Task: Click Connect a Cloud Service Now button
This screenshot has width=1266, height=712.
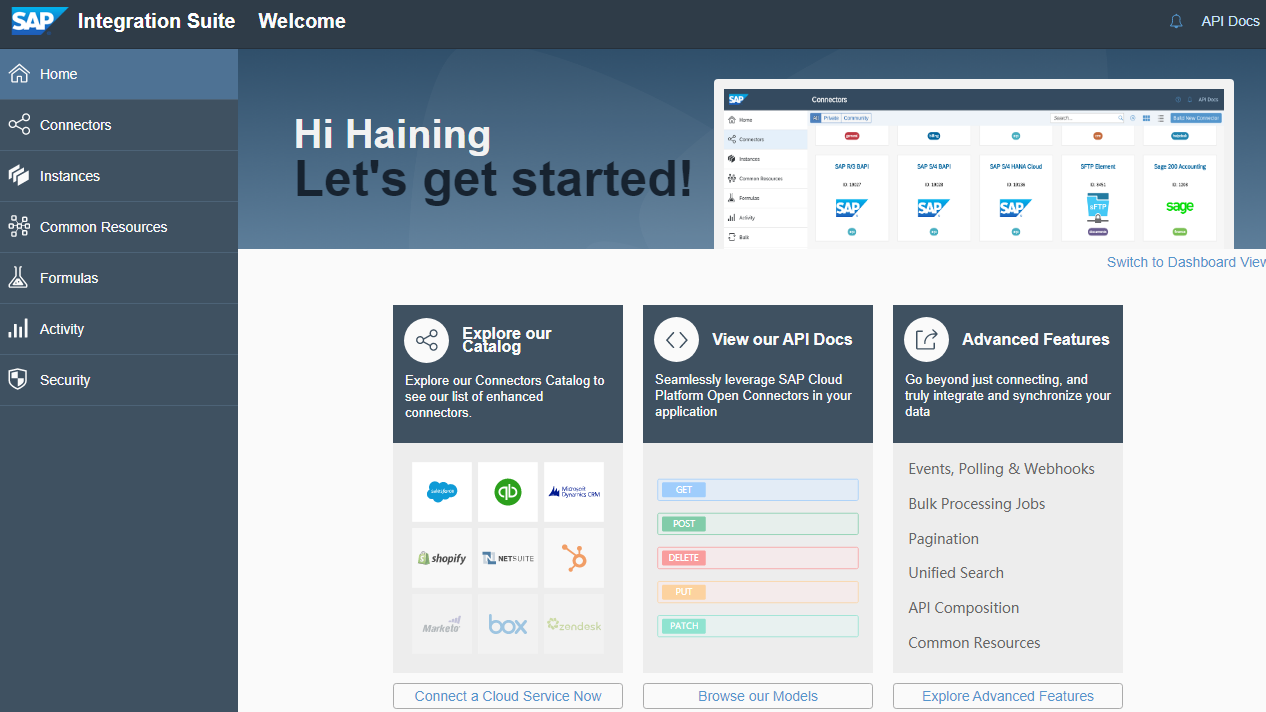Action: point(508,696)
